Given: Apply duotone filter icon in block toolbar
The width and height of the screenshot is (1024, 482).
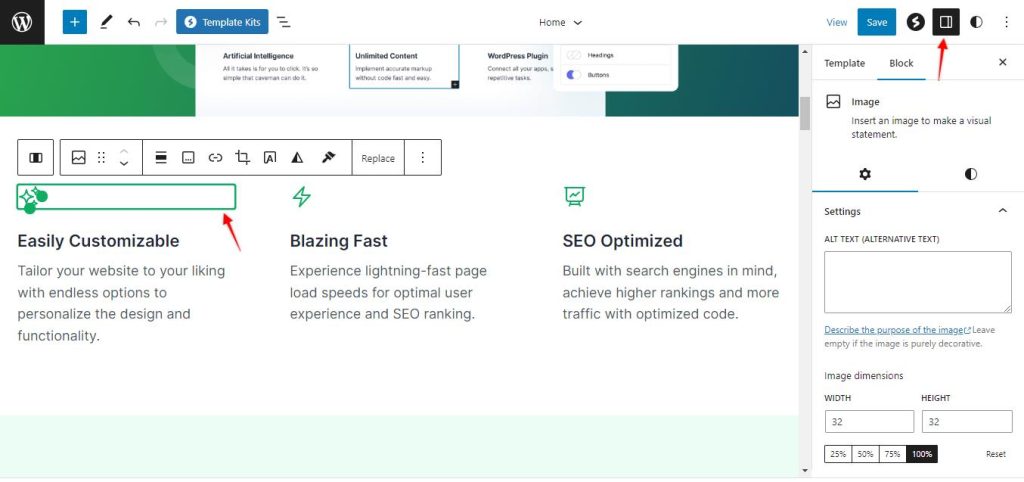Looking at the screenshot, I should coord(297,158).
